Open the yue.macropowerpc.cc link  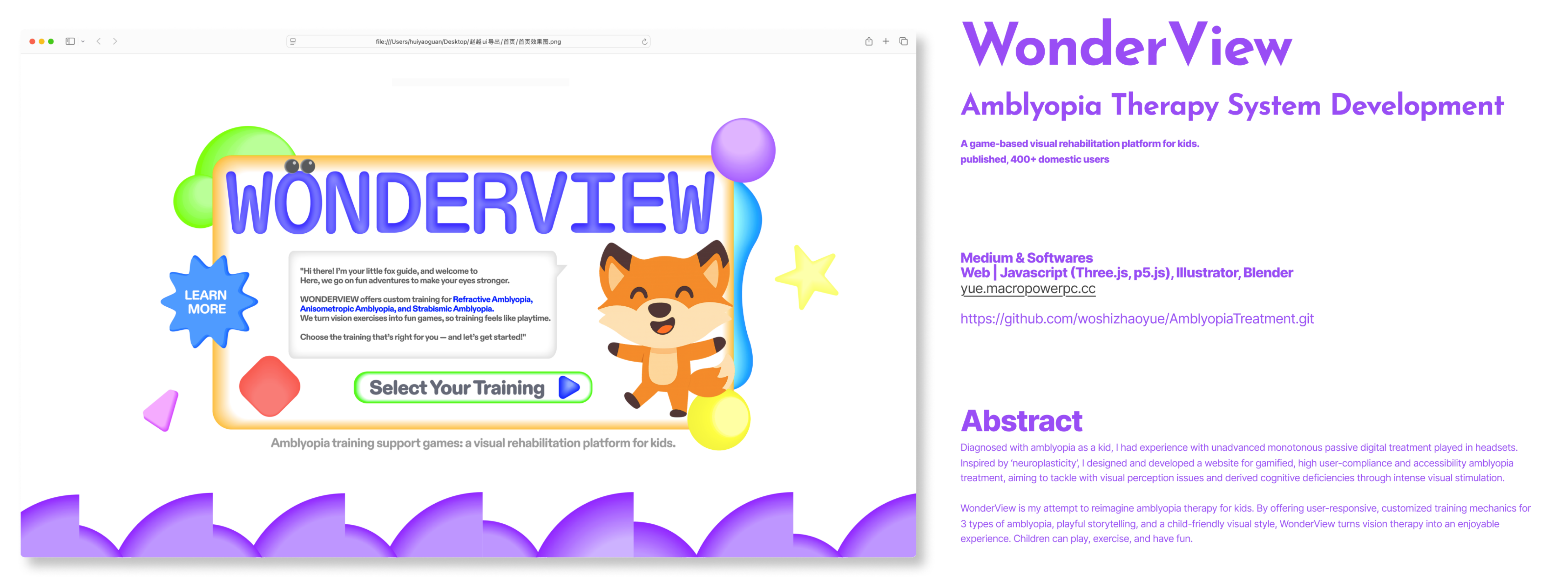point(1027,289)
